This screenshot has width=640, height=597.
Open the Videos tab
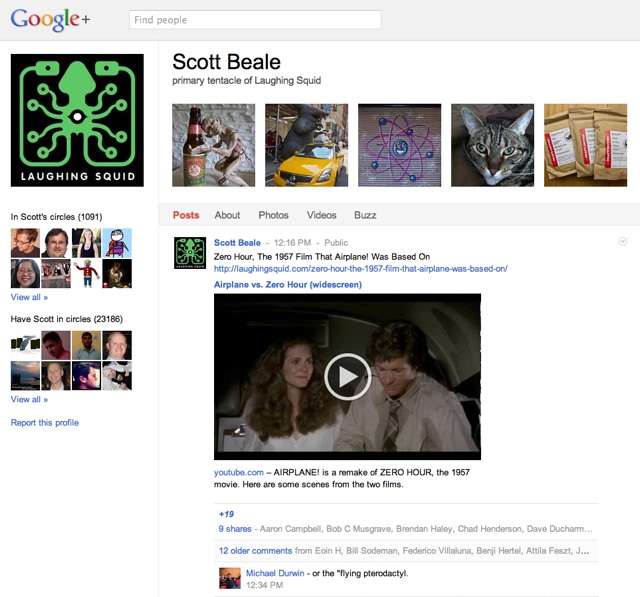point(321,215)
